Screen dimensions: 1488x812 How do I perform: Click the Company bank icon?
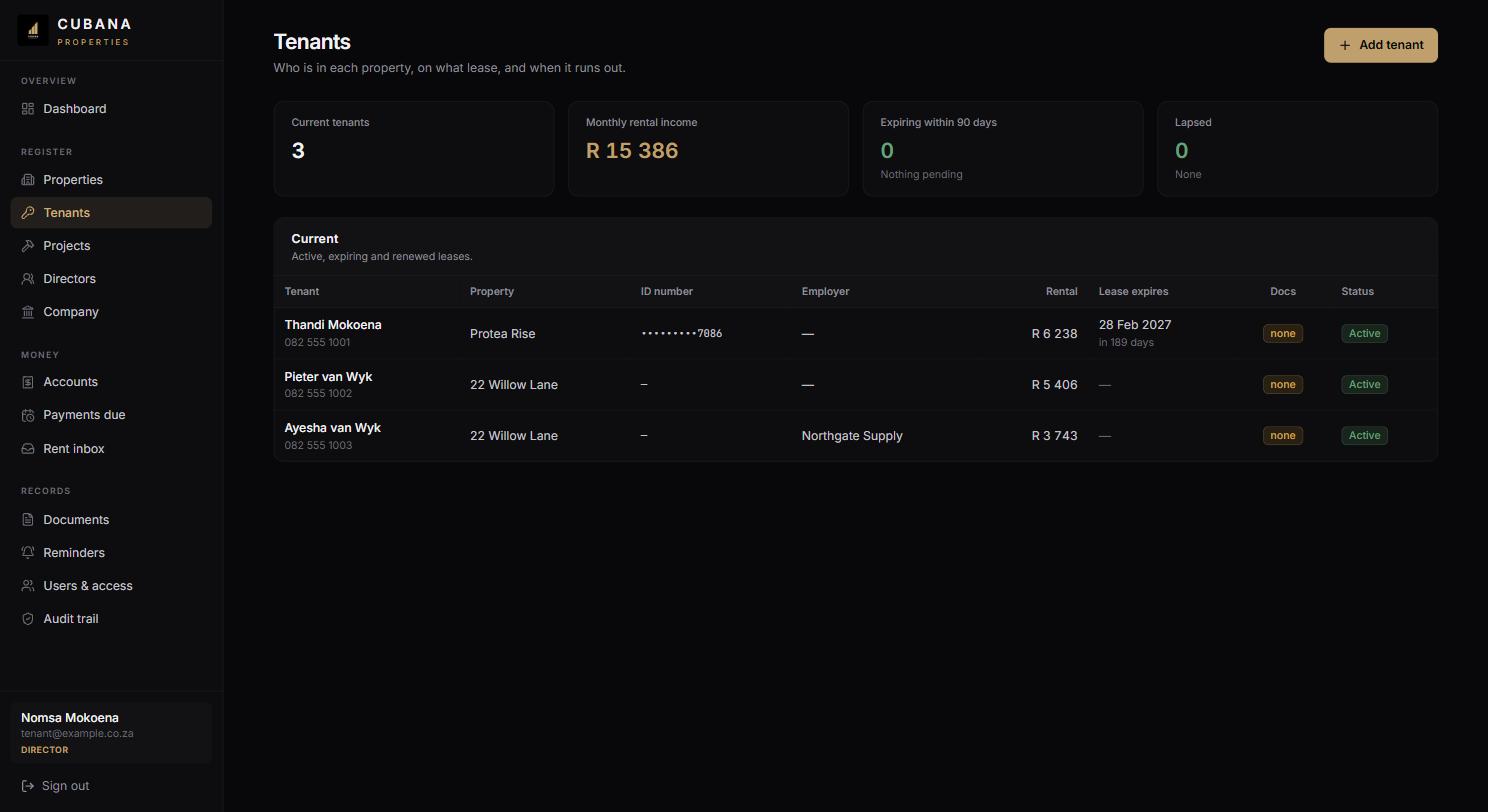[x=28, y=312]
